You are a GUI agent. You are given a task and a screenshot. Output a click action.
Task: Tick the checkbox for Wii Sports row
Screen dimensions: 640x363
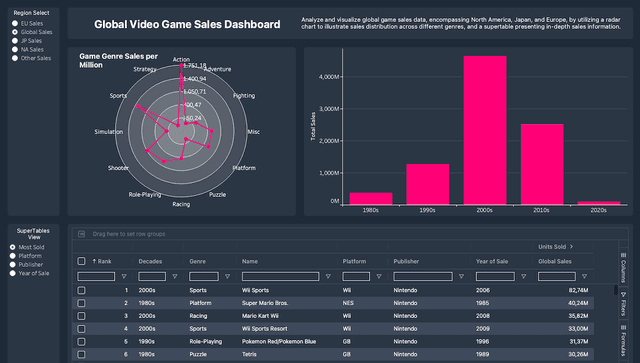[82, 290]
